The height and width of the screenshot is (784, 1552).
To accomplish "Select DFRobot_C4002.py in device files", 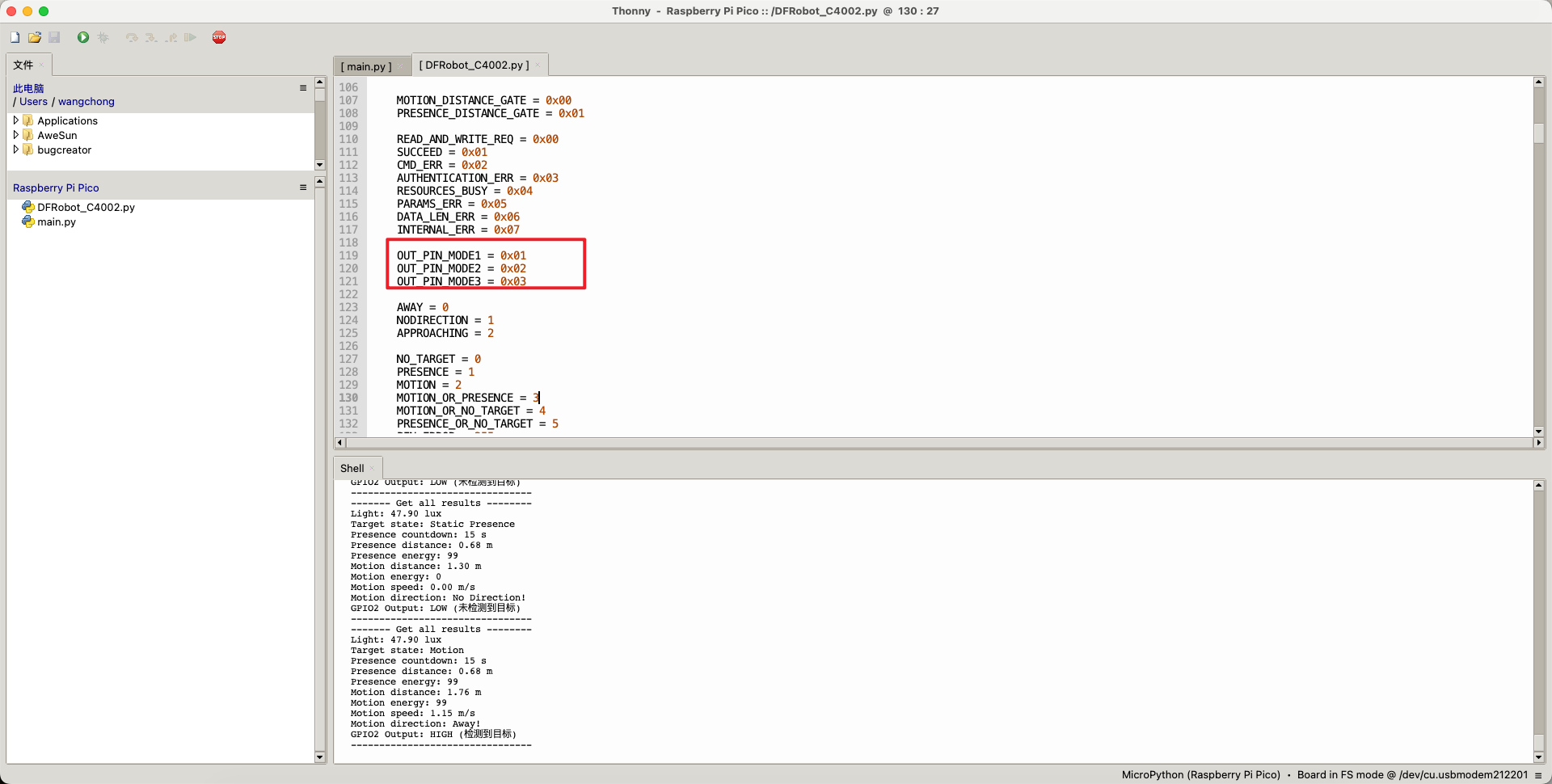I will coord(86,207).
